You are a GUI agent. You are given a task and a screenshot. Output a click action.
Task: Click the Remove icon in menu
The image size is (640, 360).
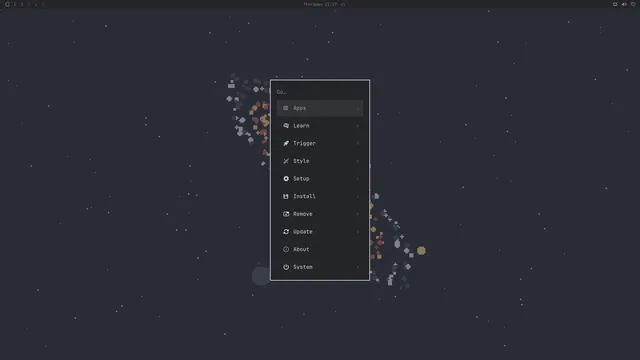coord(286,214)
